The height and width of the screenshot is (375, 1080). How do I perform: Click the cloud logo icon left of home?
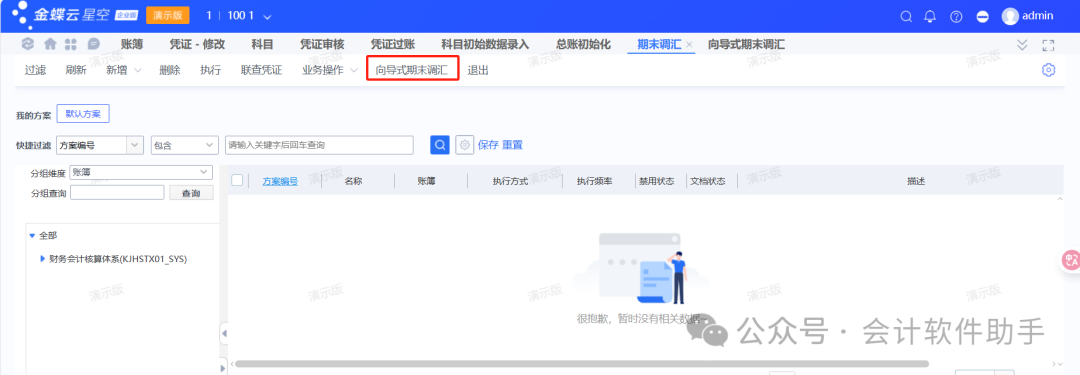(x=28, y=44)
